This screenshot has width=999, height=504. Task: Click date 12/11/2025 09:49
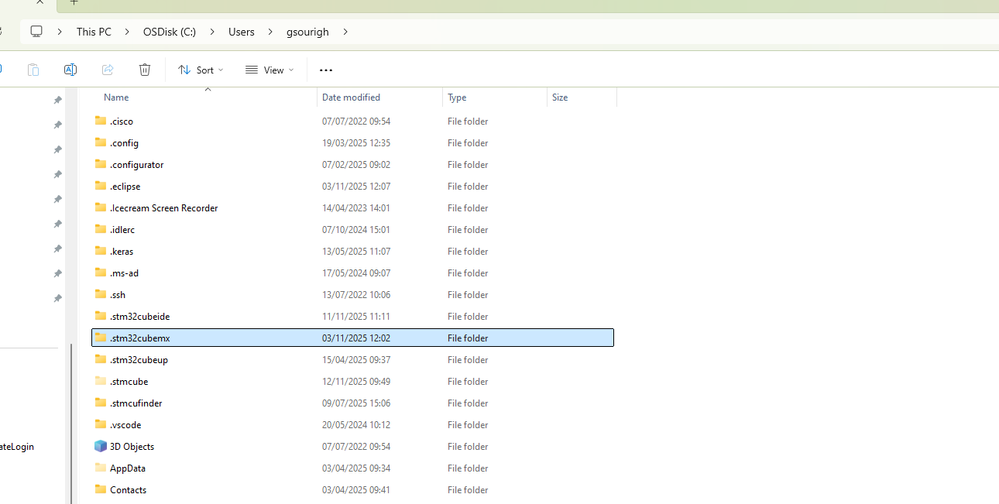coord(356,381)
